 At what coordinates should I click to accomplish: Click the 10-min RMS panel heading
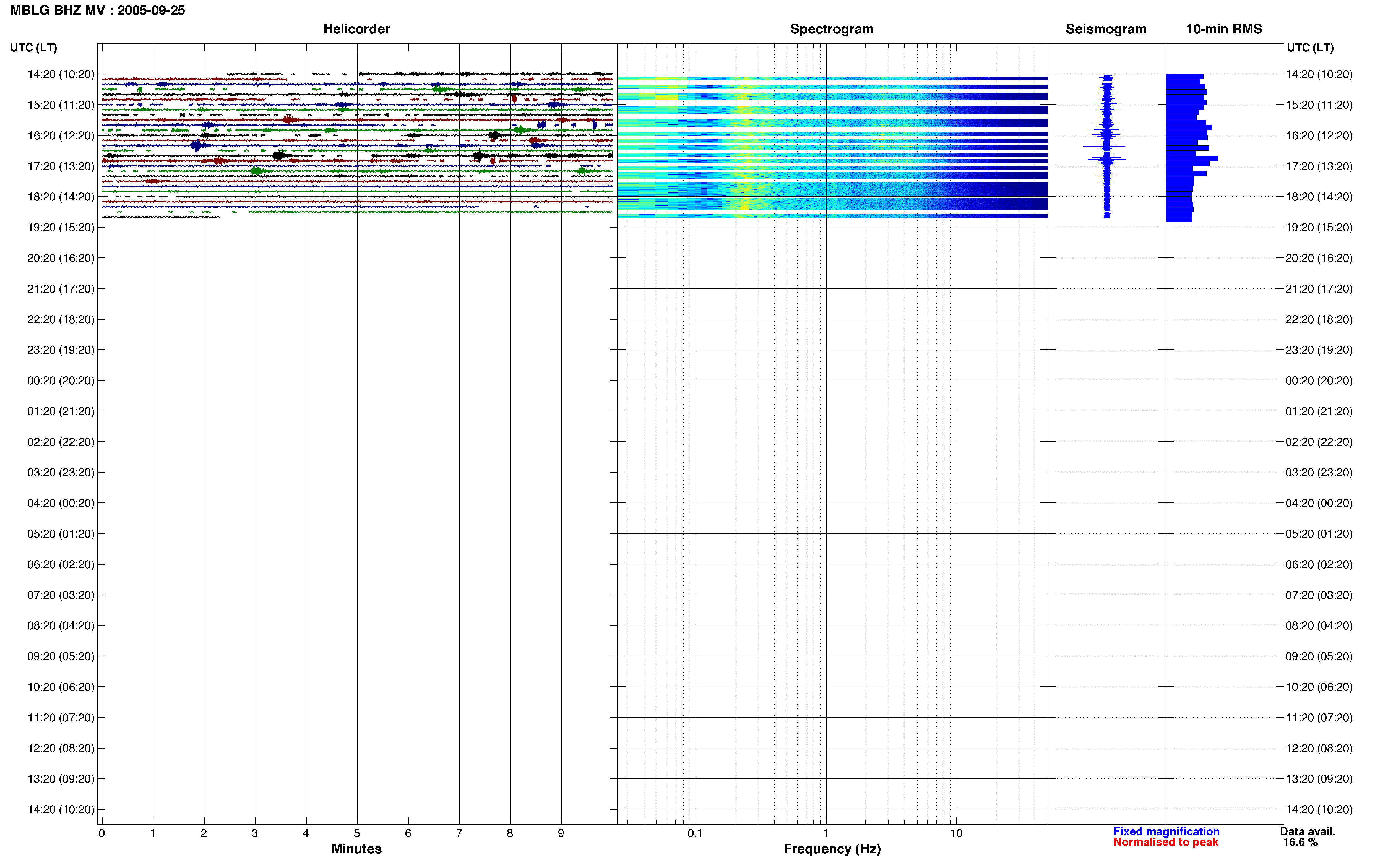tap(1224, 29)
